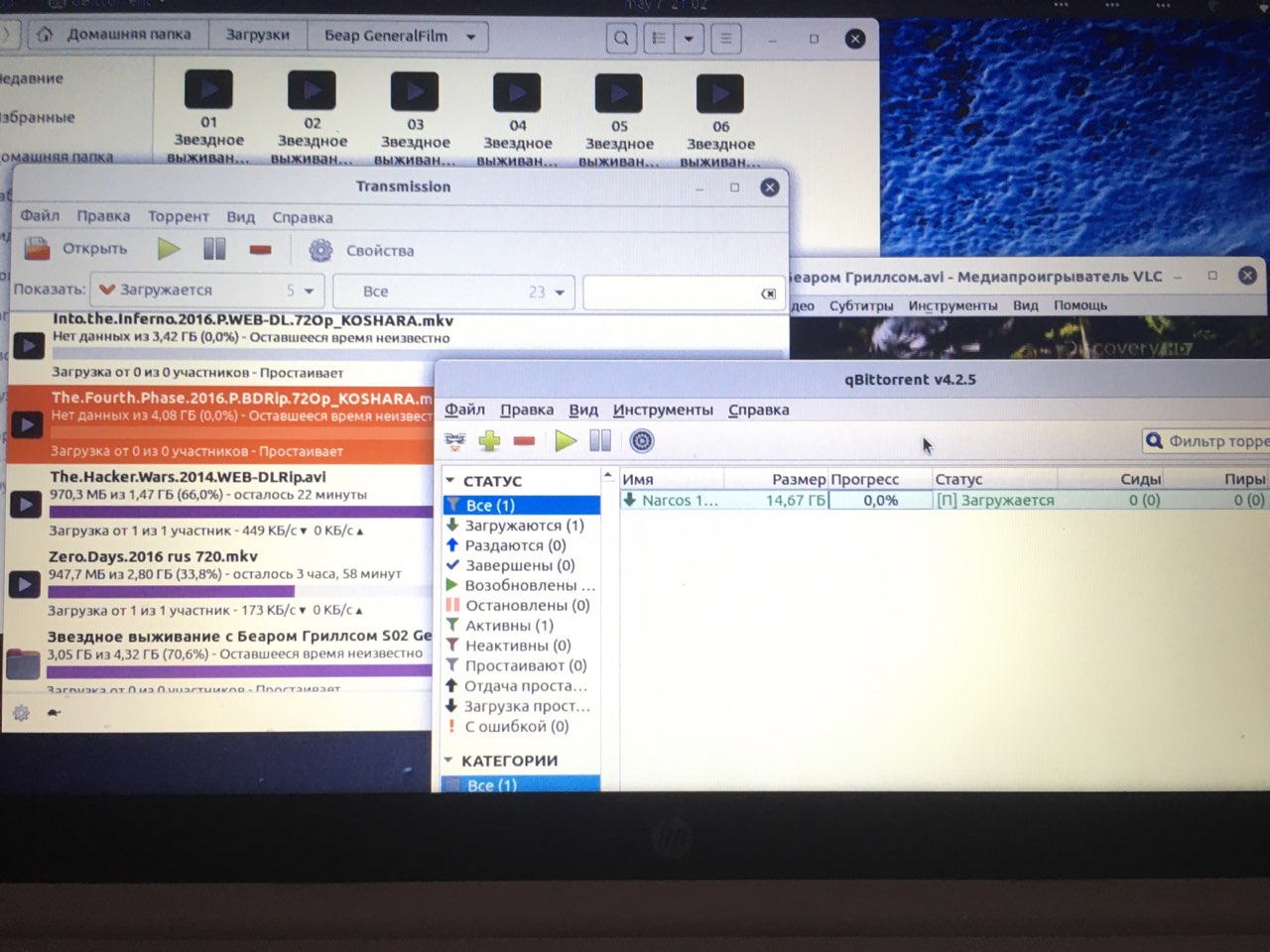Select Zero.Days.2016 torrent in Transmission

coord(220,583)
